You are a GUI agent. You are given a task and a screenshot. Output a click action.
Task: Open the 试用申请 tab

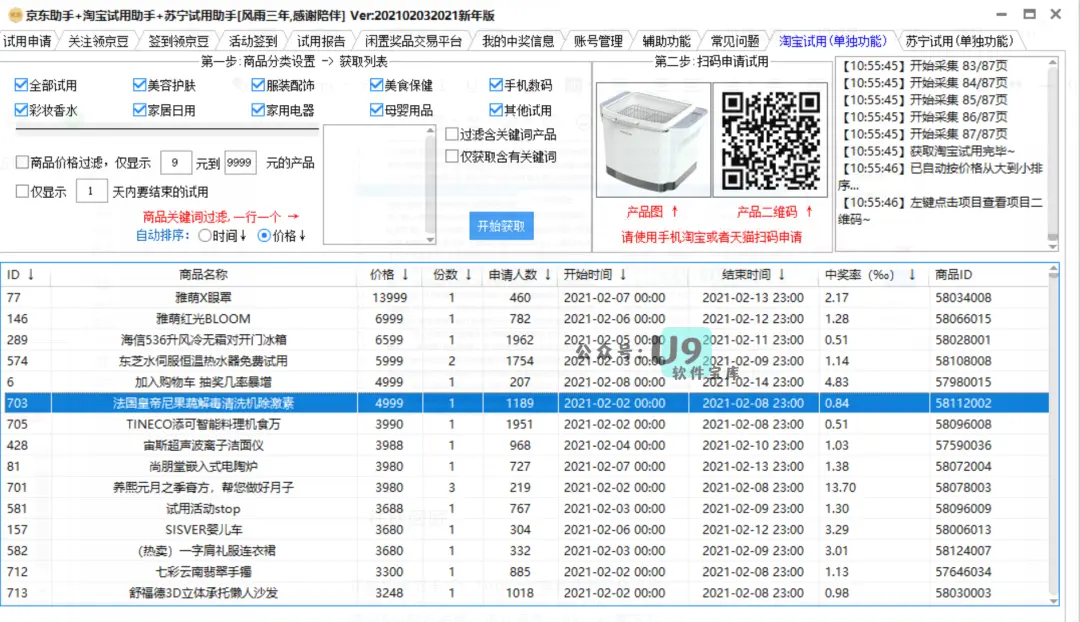27,41
